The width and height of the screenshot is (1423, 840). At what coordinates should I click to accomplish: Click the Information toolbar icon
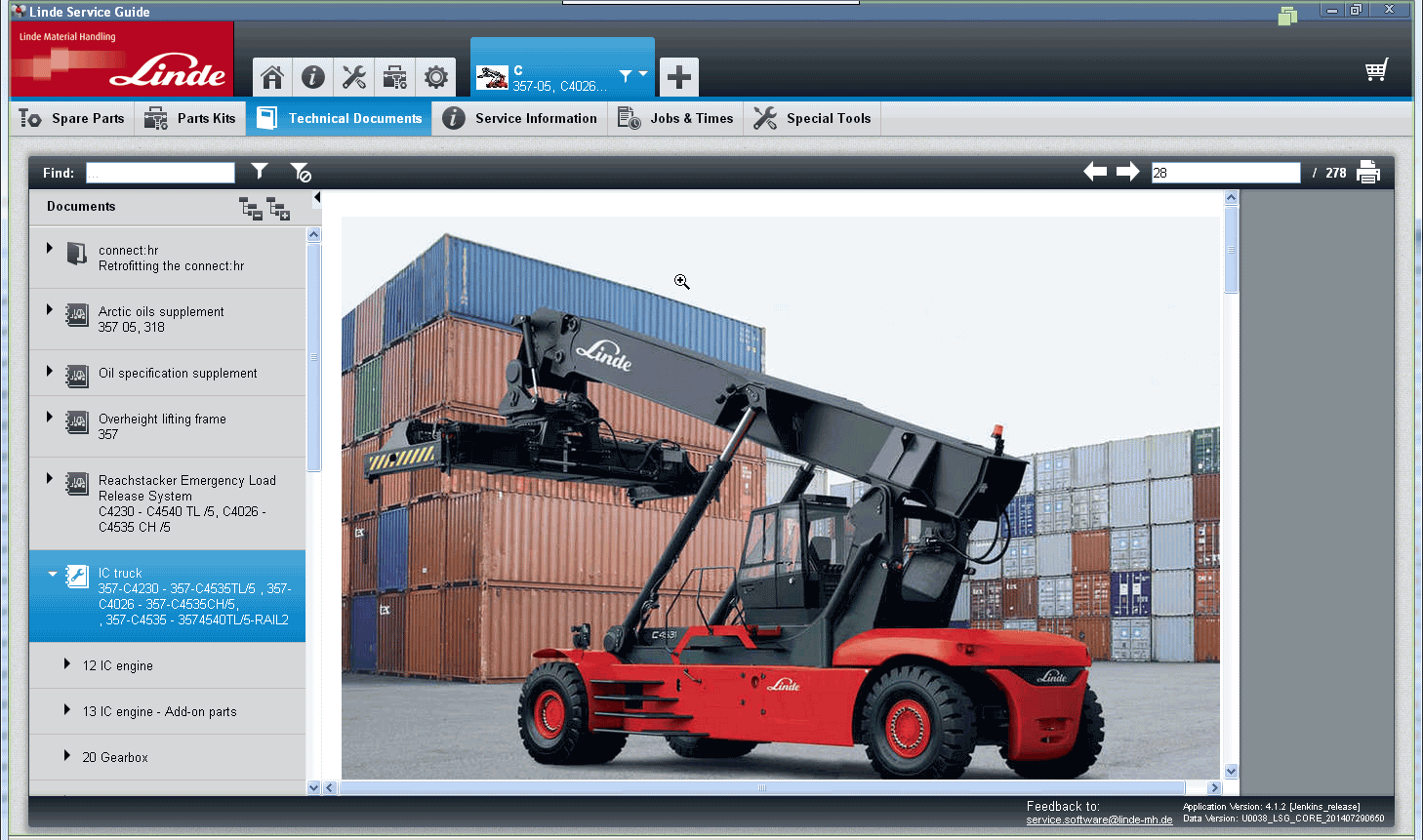(x=312, y=76)
